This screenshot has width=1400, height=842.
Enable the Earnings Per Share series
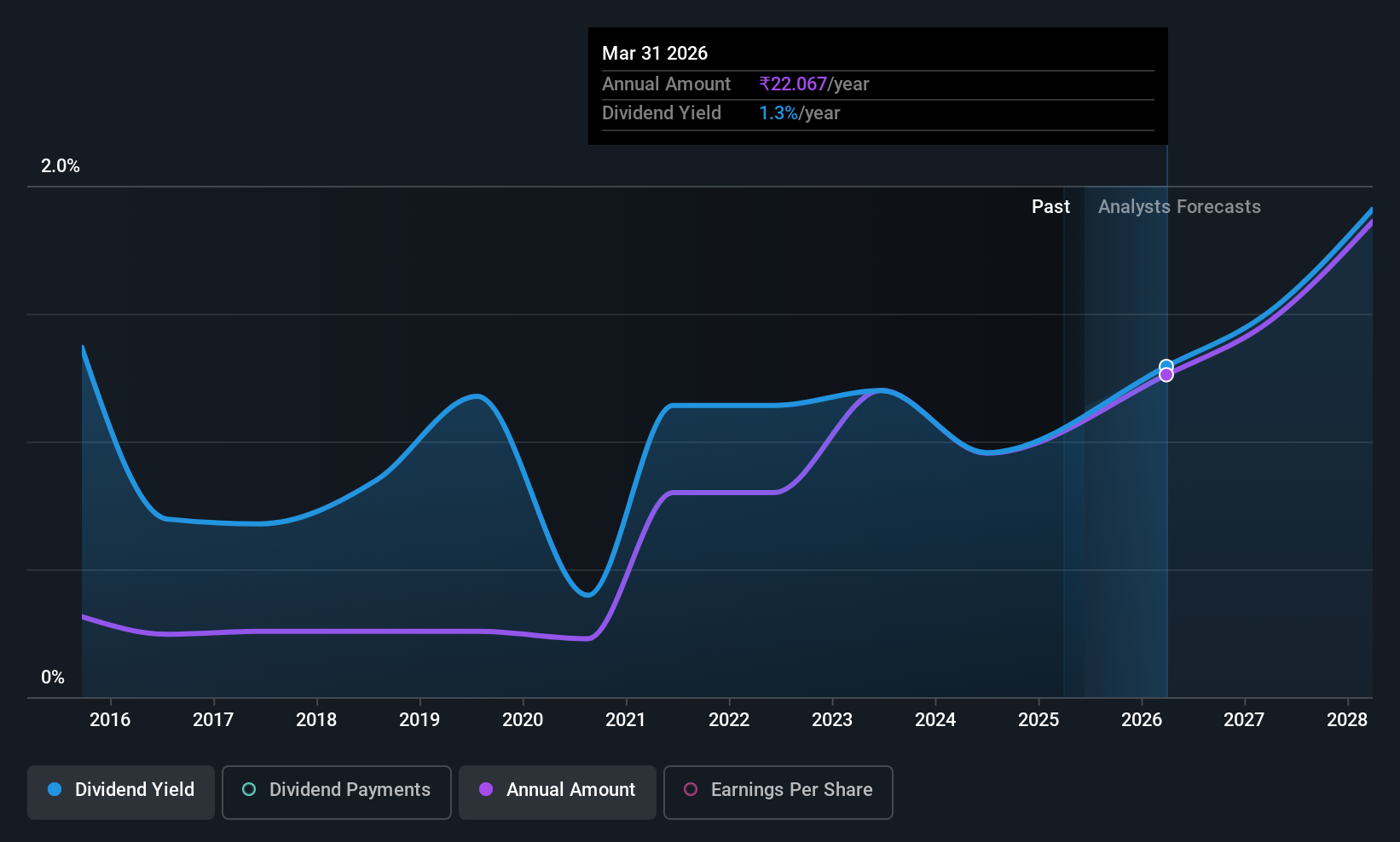pyautogui.click(x=778, y=792)
